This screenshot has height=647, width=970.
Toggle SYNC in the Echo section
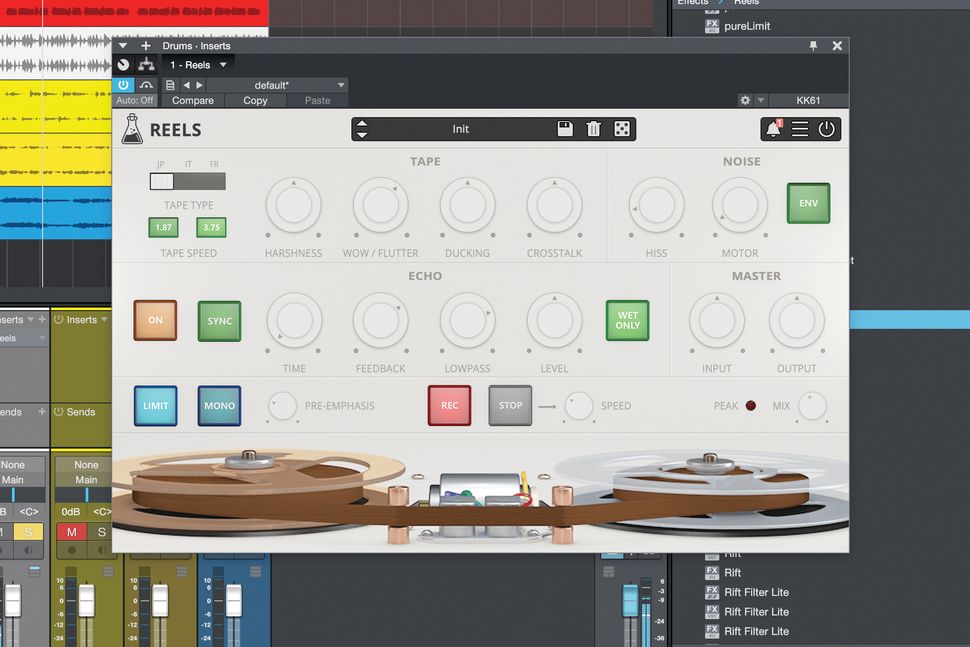point(219,320)
